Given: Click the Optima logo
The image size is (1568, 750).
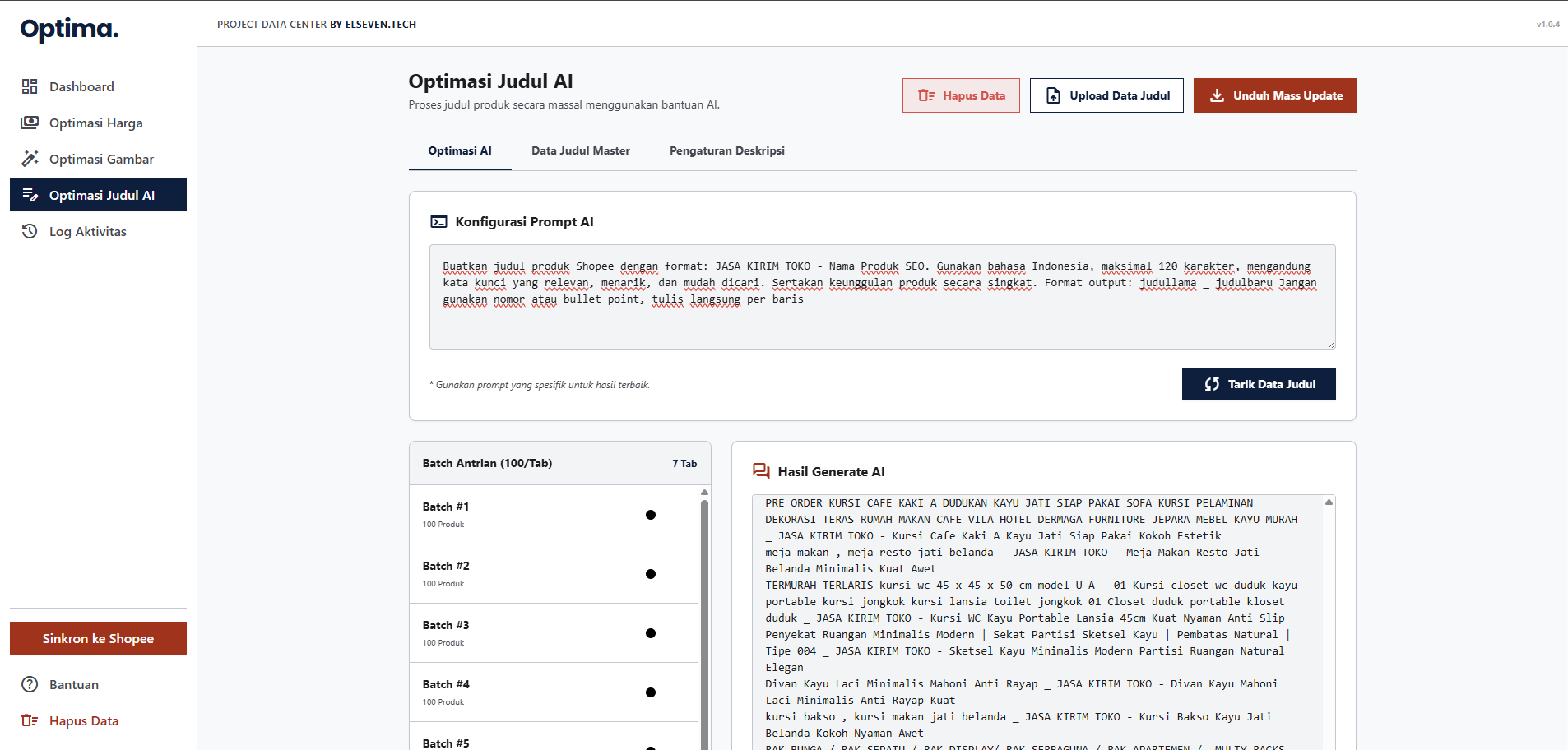Looking at the screenshot, I should click(69, 29).
